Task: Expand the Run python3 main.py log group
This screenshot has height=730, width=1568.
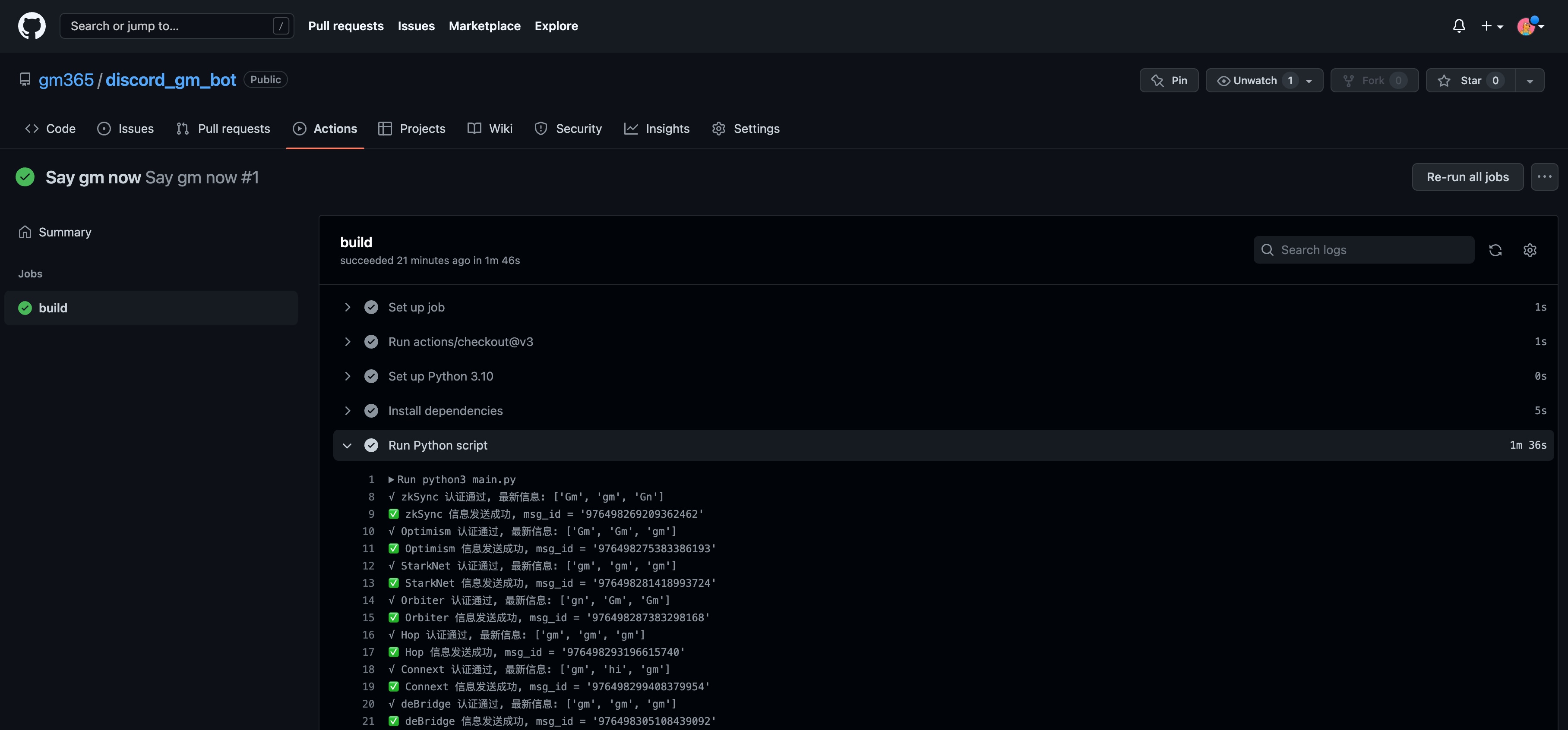Action: (391, 479)
